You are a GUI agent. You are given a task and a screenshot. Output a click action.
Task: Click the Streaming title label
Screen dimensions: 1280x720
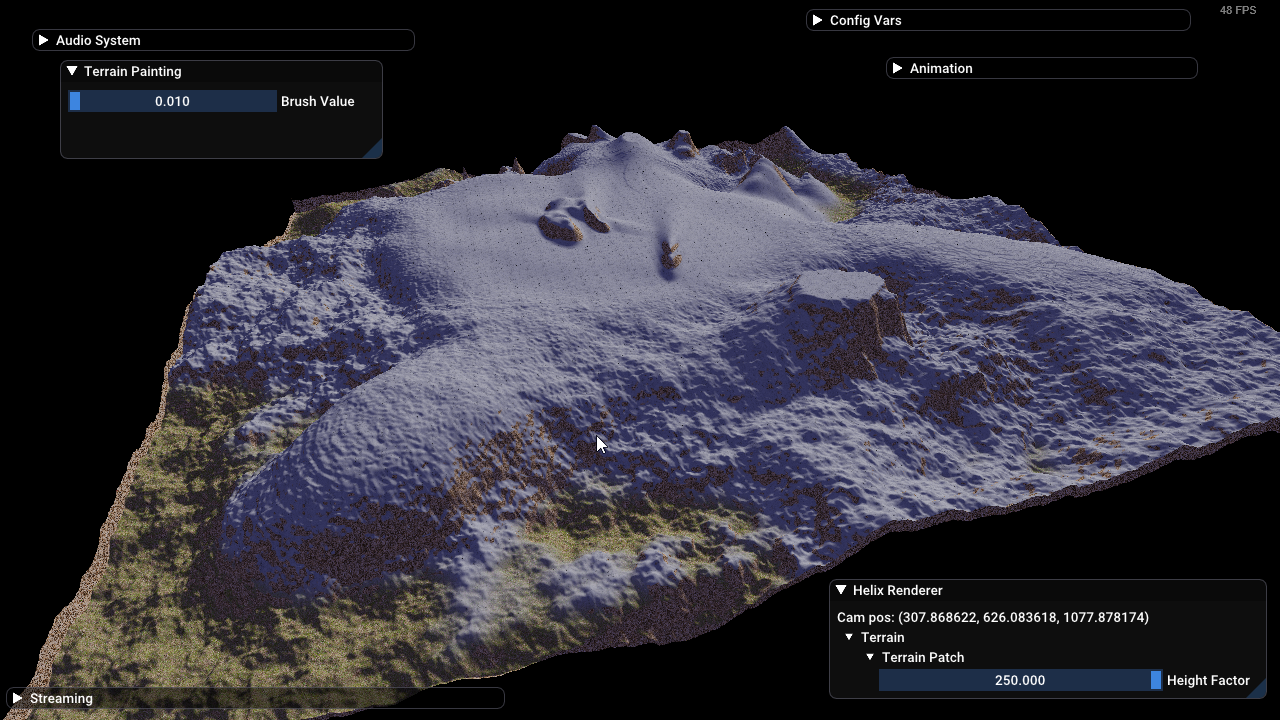61,698
